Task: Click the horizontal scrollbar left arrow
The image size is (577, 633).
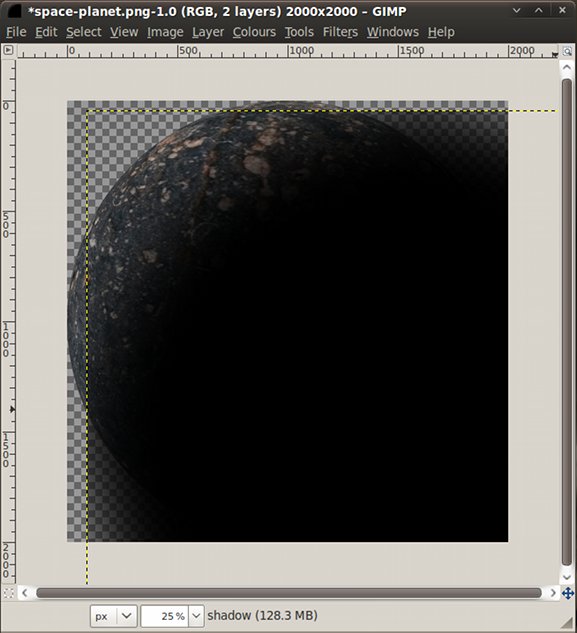Action: pos(25,593)
